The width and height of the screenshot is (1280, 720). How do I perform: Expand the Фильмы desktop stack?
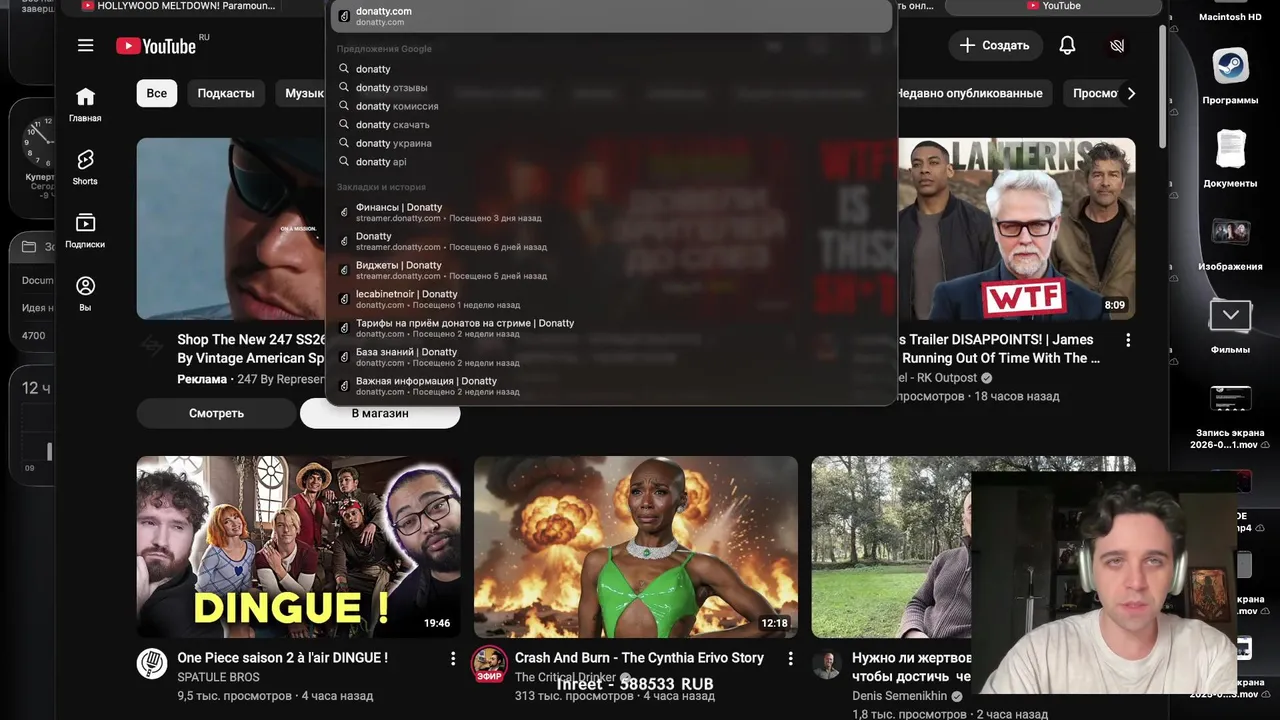1230,325
